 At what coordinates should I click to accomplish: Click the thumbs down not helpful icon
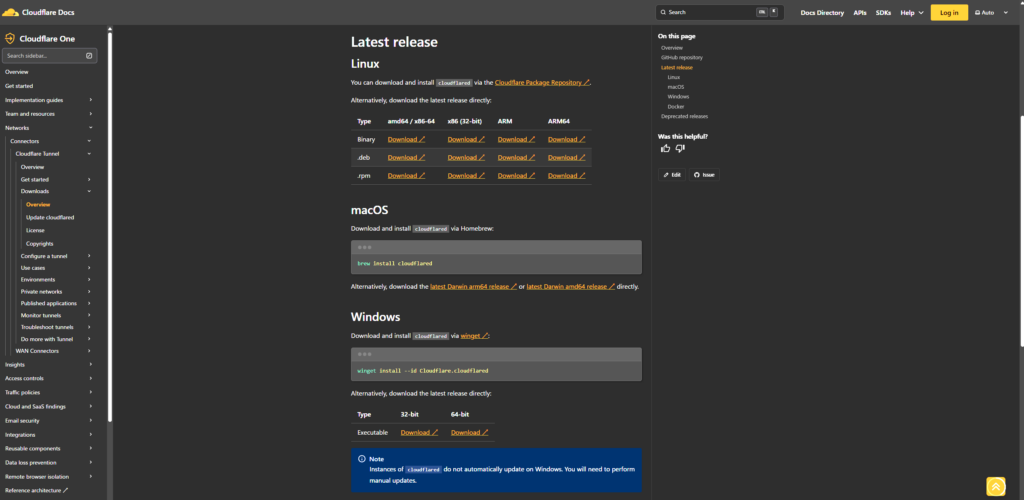[x=680, y=148]
